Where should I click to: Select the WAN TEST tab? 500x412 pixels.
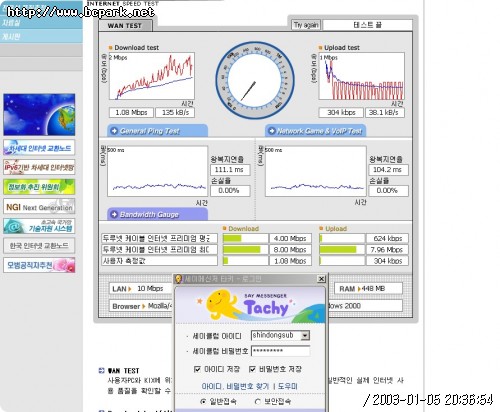point(125,26)
